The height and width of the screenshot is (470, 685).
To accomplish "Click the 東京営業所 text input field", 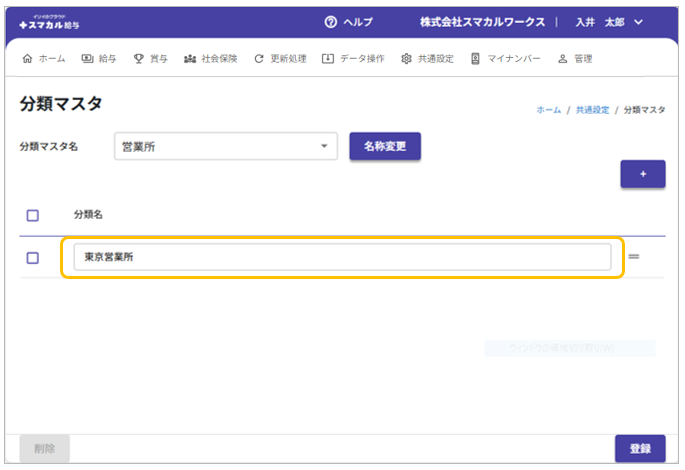I will pyautogui.click(x=342, y=257).
